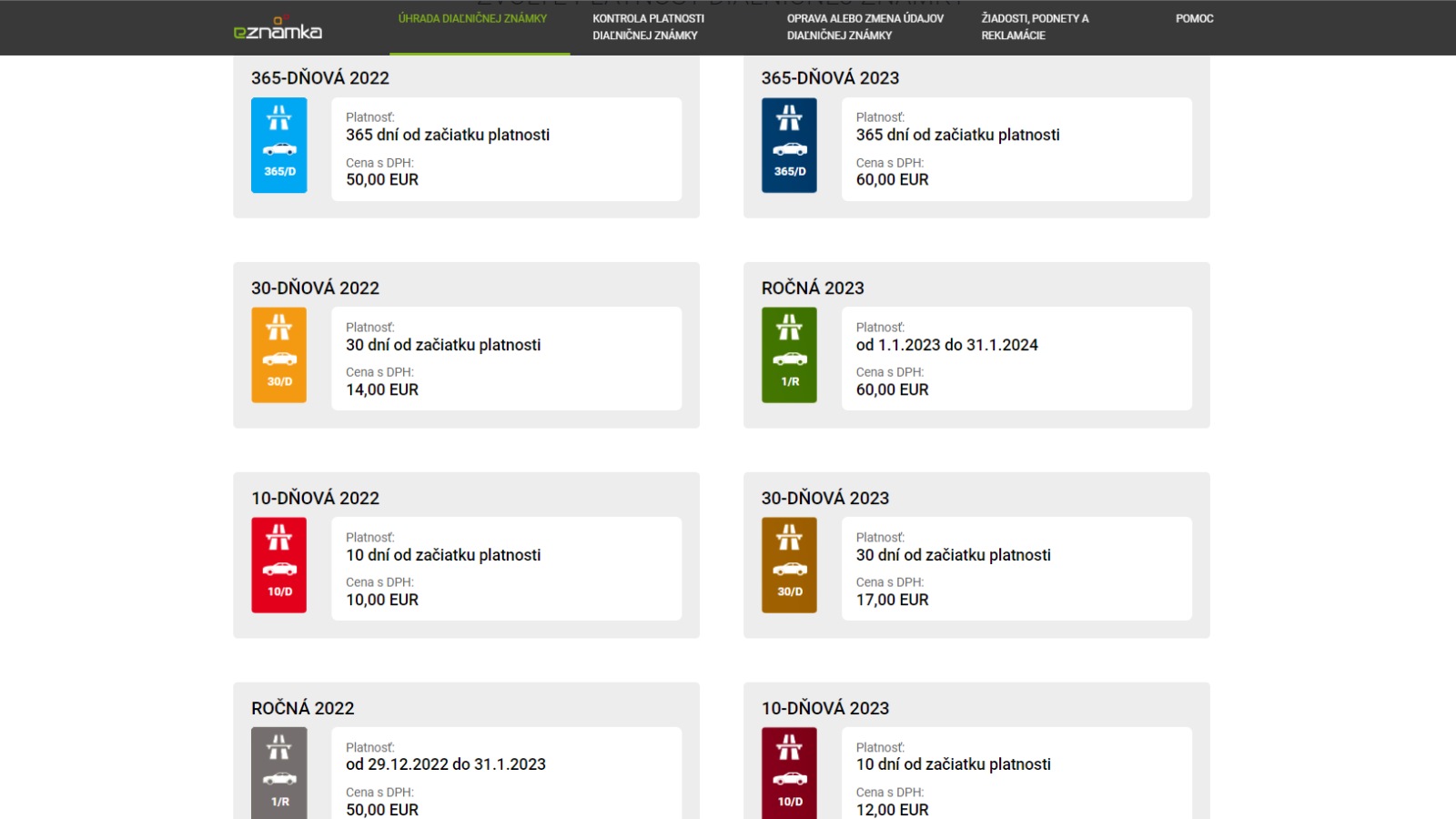Go to Oprava alebo zmena údajov menu

tap(865, 27)
